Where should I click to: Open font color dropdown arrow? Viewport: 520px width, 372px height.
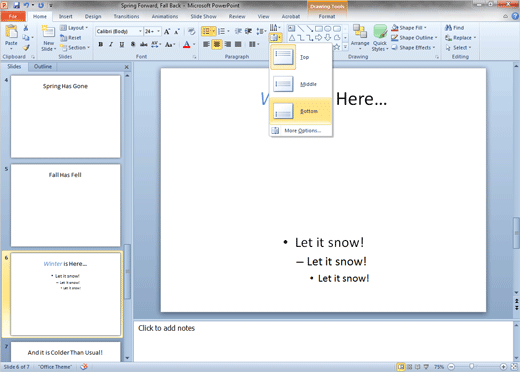point(194,44)
